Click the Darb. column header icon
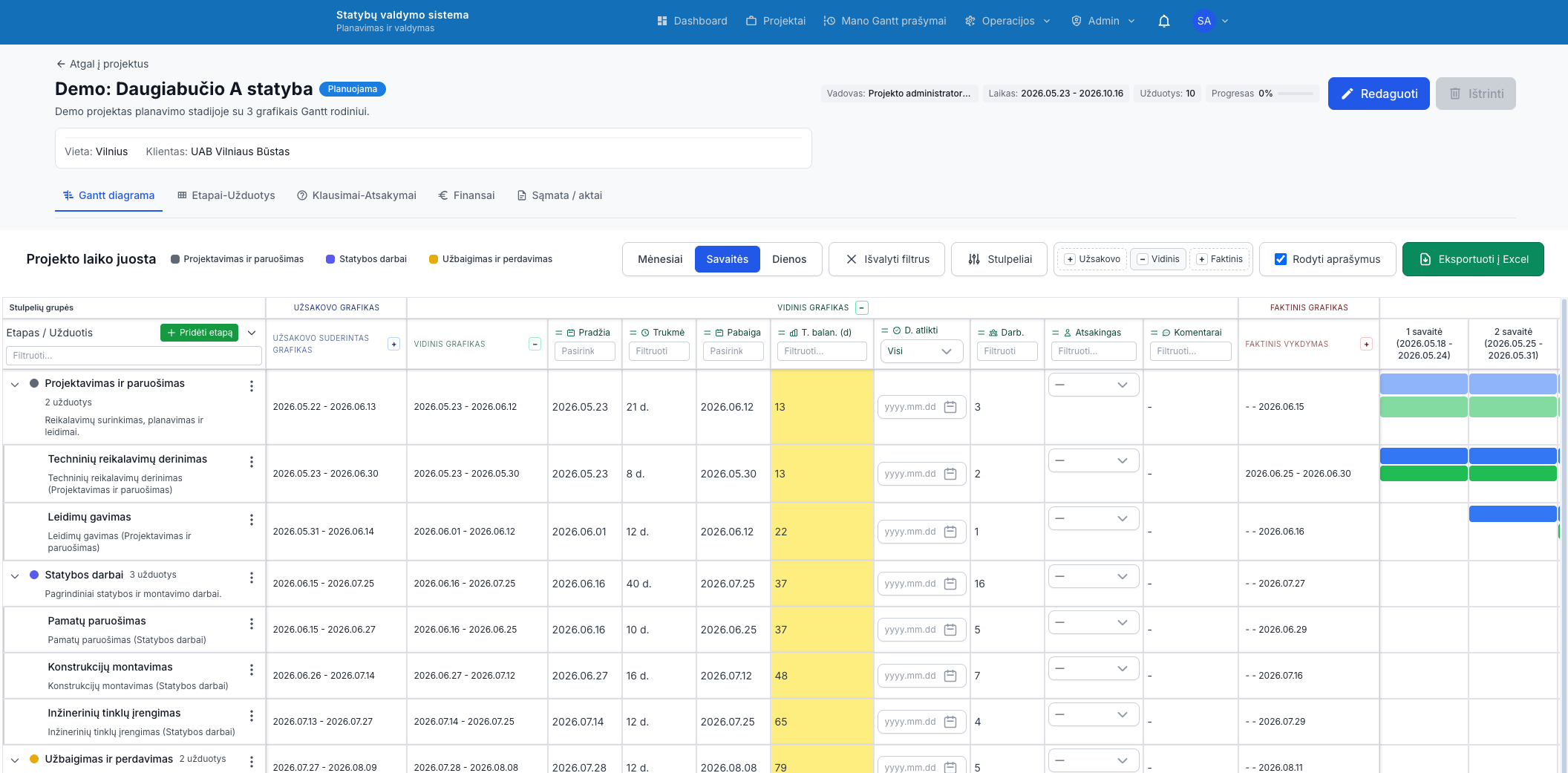 click(993, 333)
